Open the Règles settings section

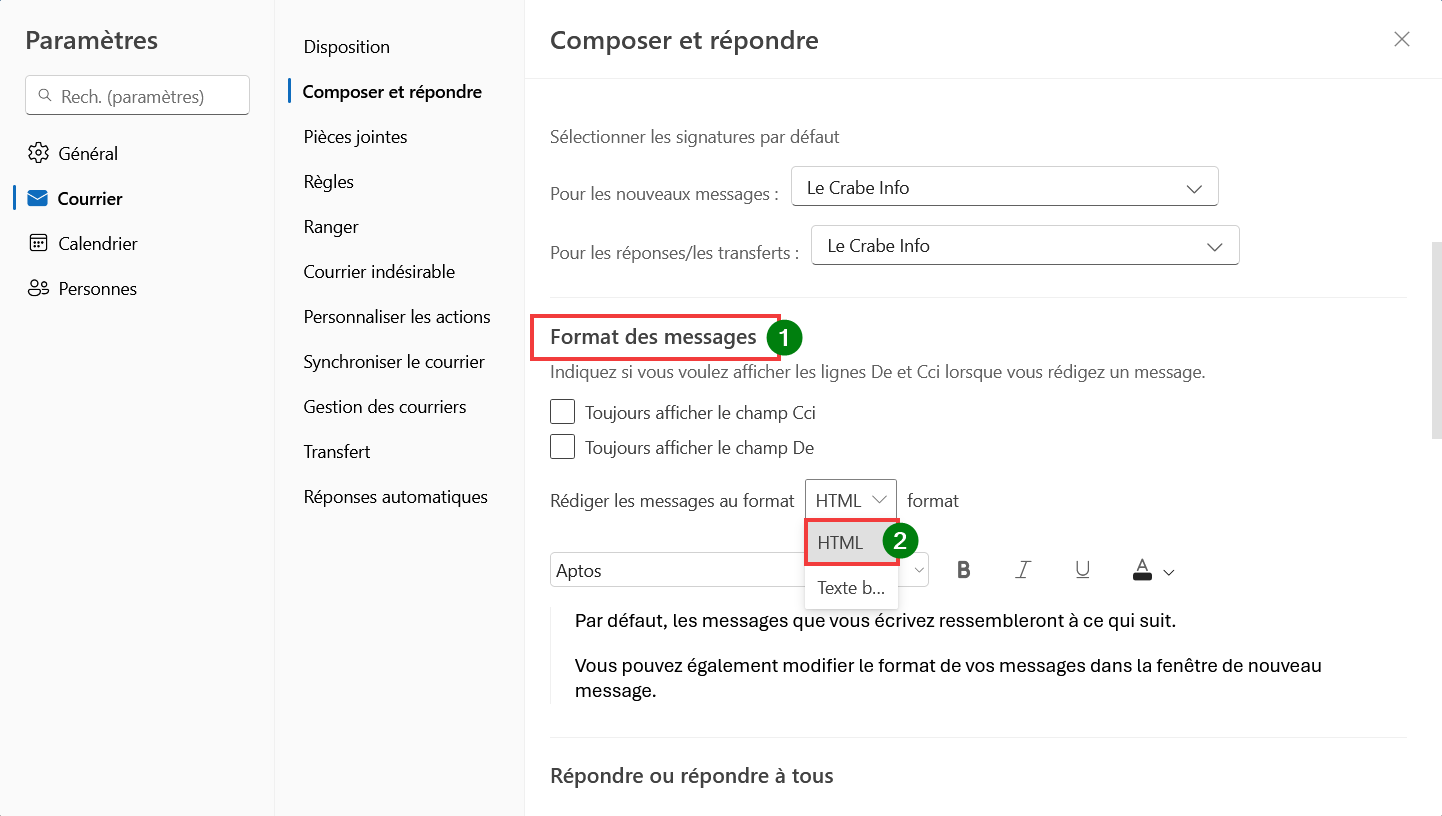pyautogui.click(x=329, y=182)
